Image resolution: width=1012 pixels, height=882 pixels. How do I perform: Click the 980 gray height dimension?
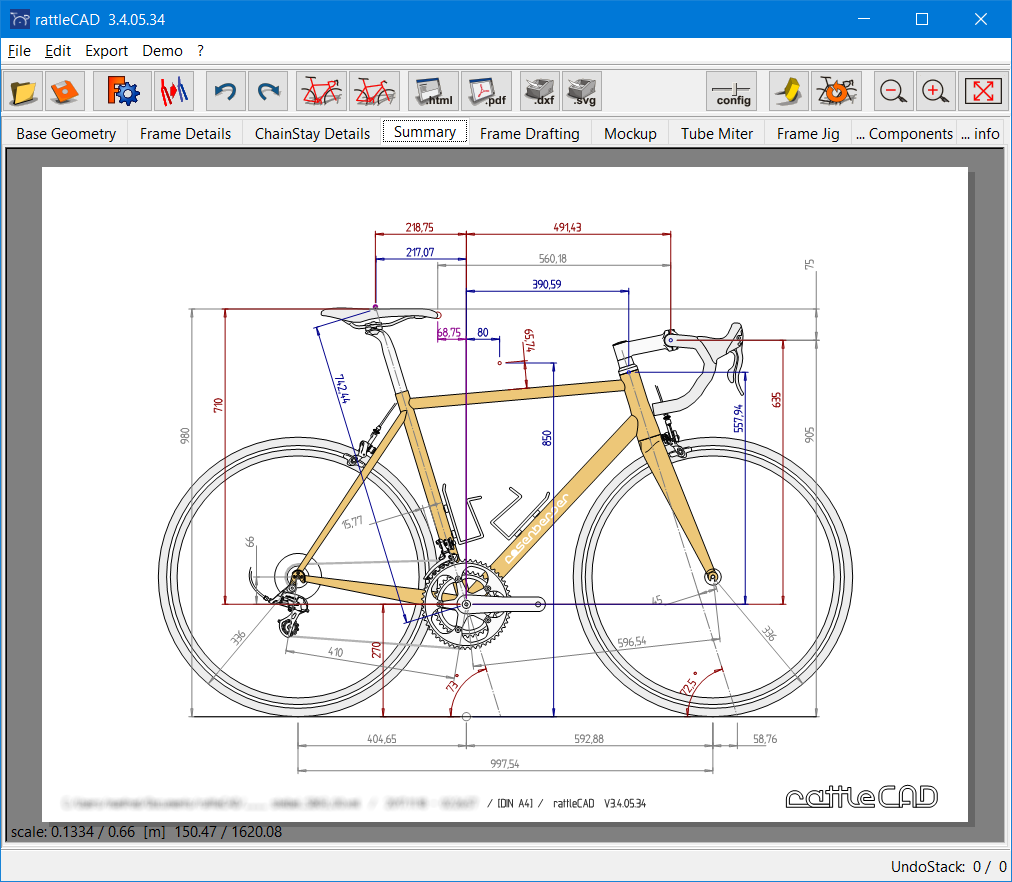tap(185, 436)
